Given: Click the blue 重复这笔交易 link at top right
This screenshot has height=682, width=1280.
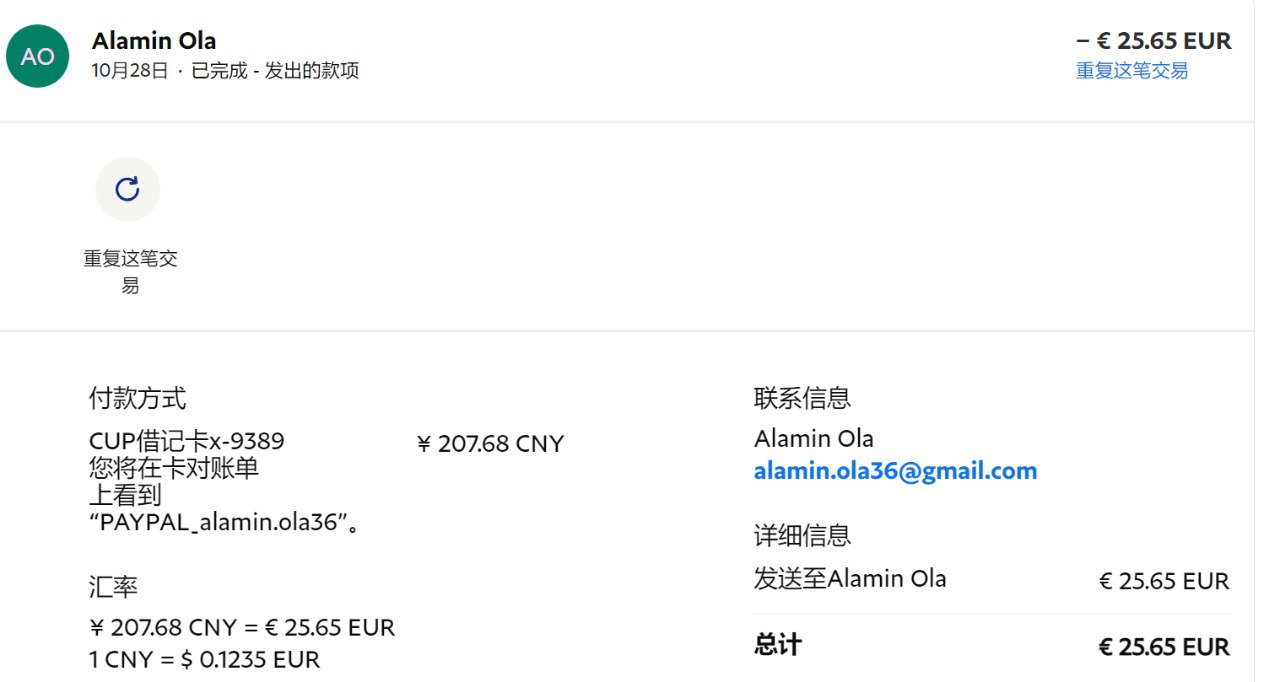Looking at the screenshot, I should coord(1131,71).
